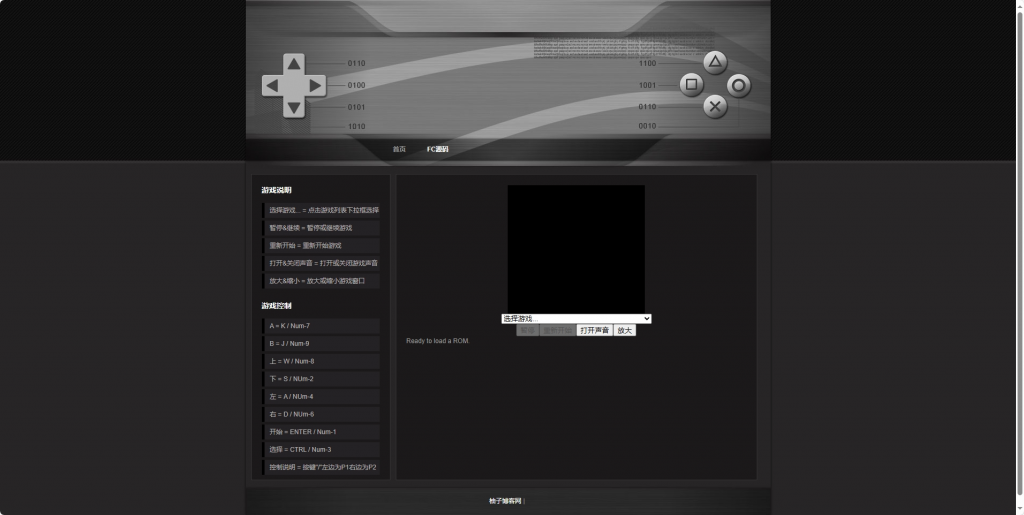Open the 选择游戏 game dropdown

coord(576,319)
